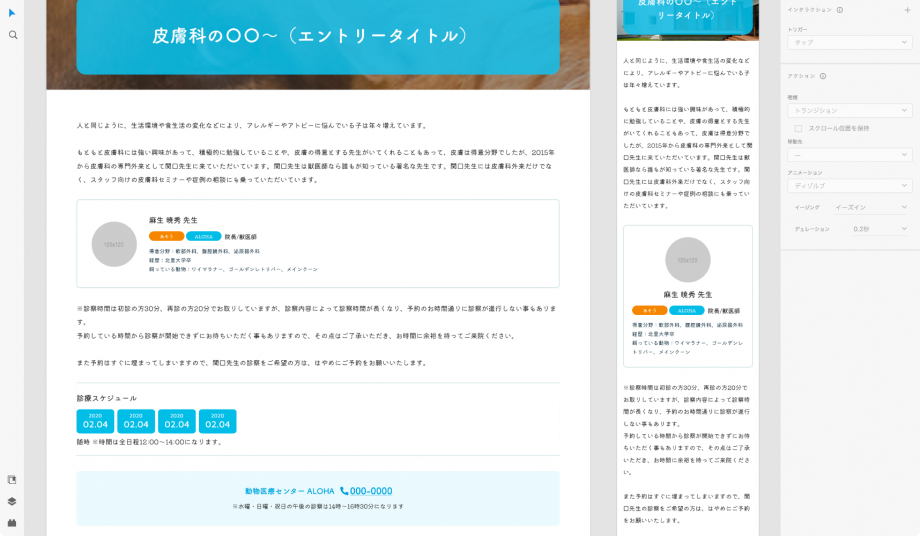Open the Layers panel icon
This screenshot has height=536, width=920.
pos(12,502)
